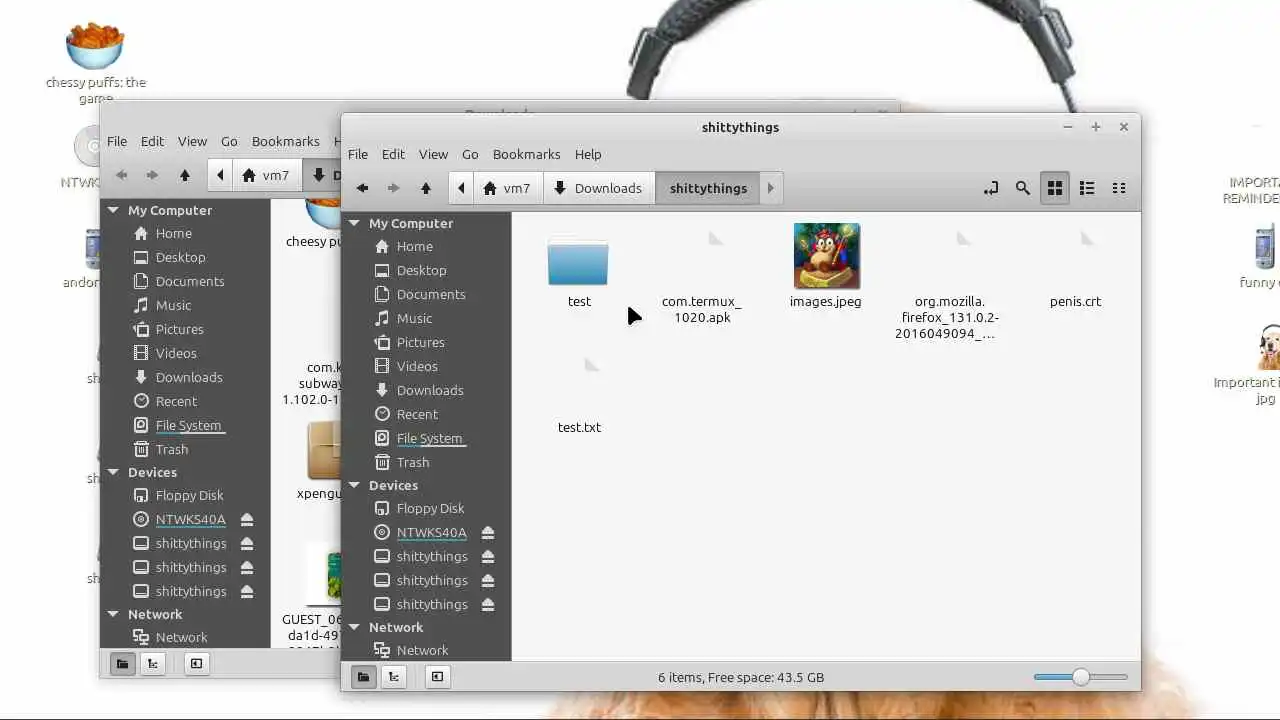Viewport: 1280px width, 720px height.
Task: Click vm7 in shittythings window path bar
Action: coord(507,188)
